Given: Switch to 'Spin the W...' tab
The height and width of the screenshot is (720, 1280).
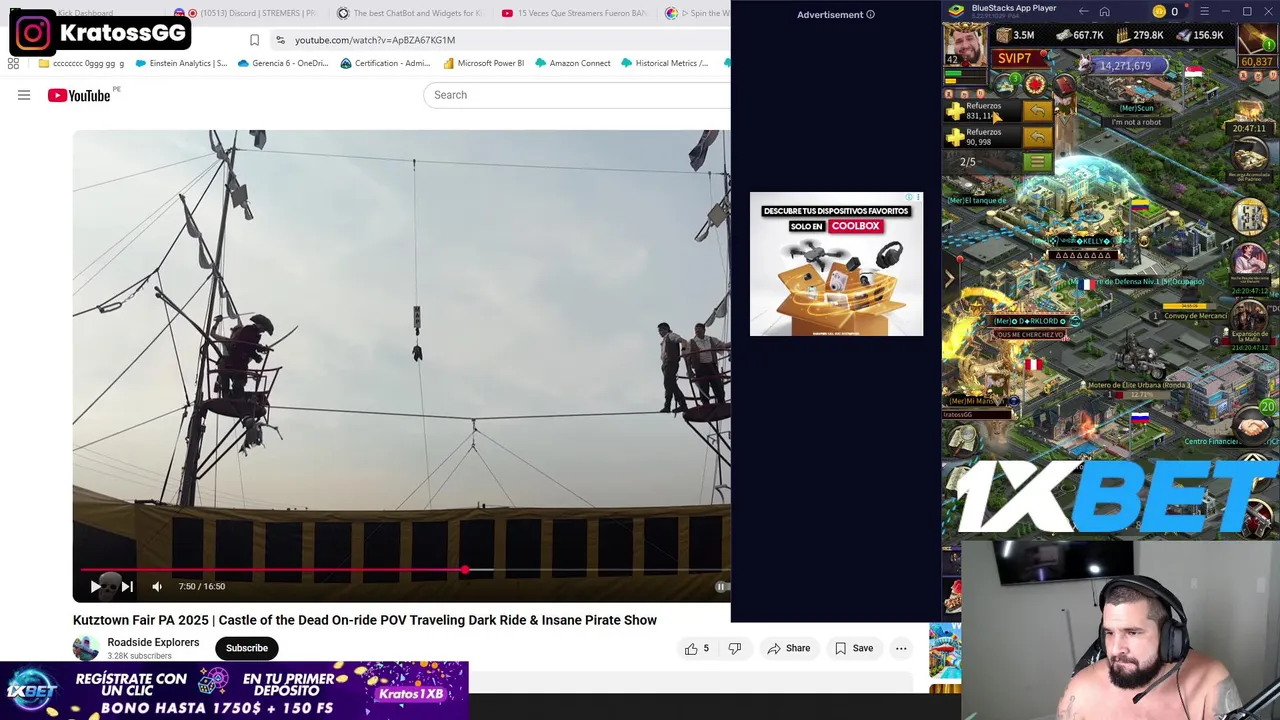Looking at the screenshot, I should tap(697, 13).
